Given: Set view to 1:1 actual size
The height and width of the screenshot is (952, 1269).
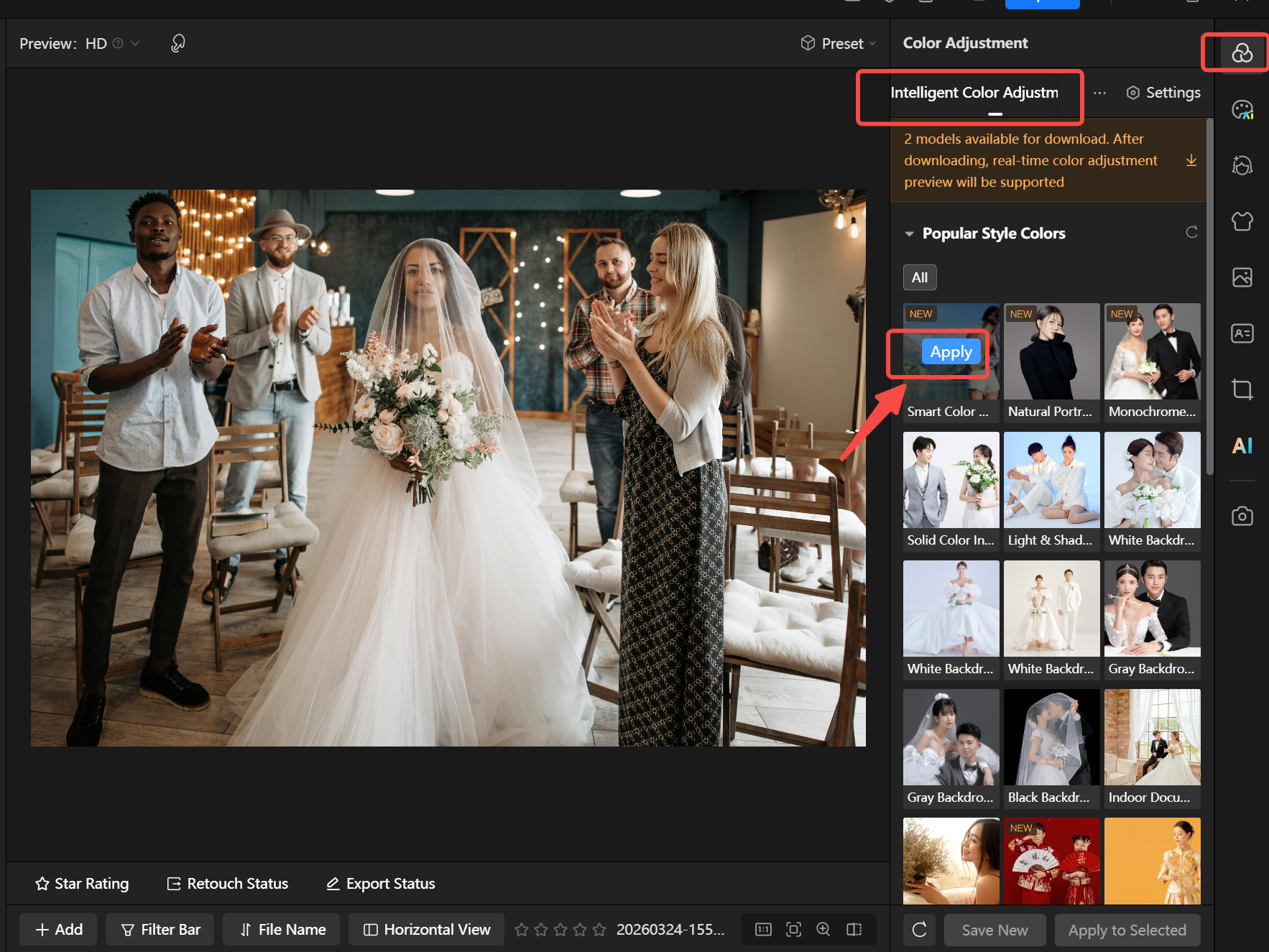Looking at the screenshot, I should 763,929.
